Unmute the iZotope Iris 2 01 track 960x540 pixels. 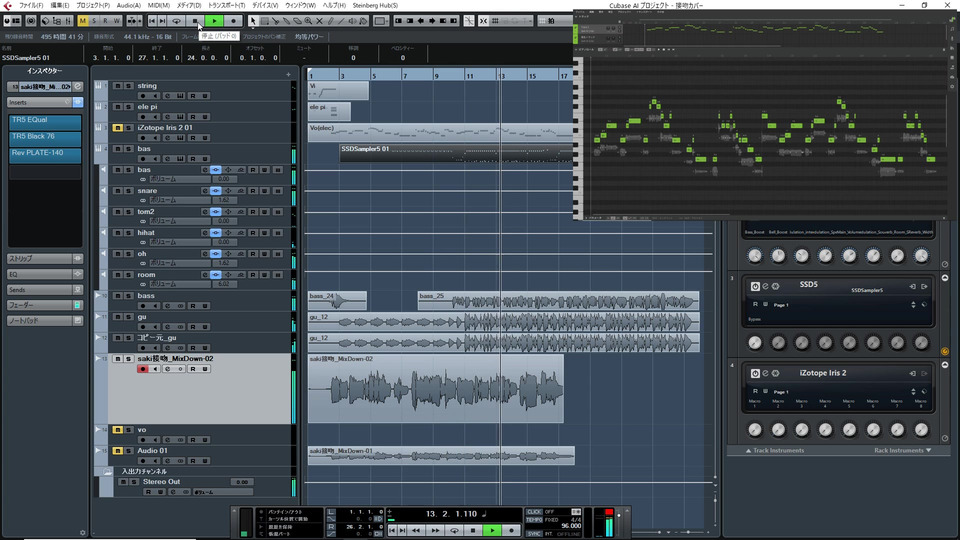point(118,127)
